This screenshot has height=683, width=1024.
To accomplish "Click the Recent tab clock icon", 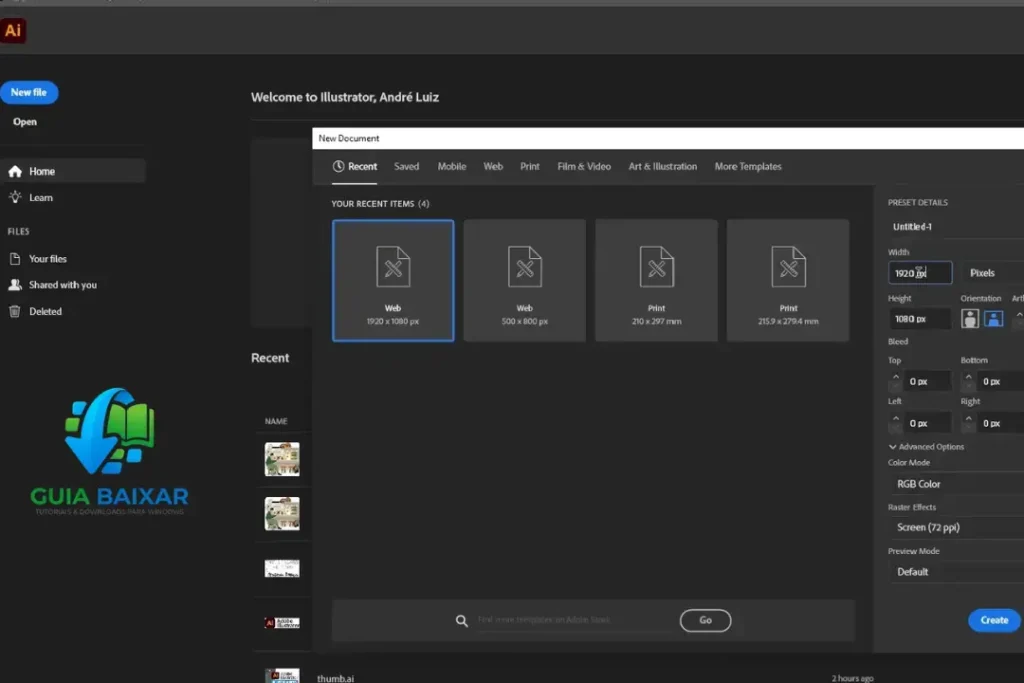I will (x=338, y=167).
